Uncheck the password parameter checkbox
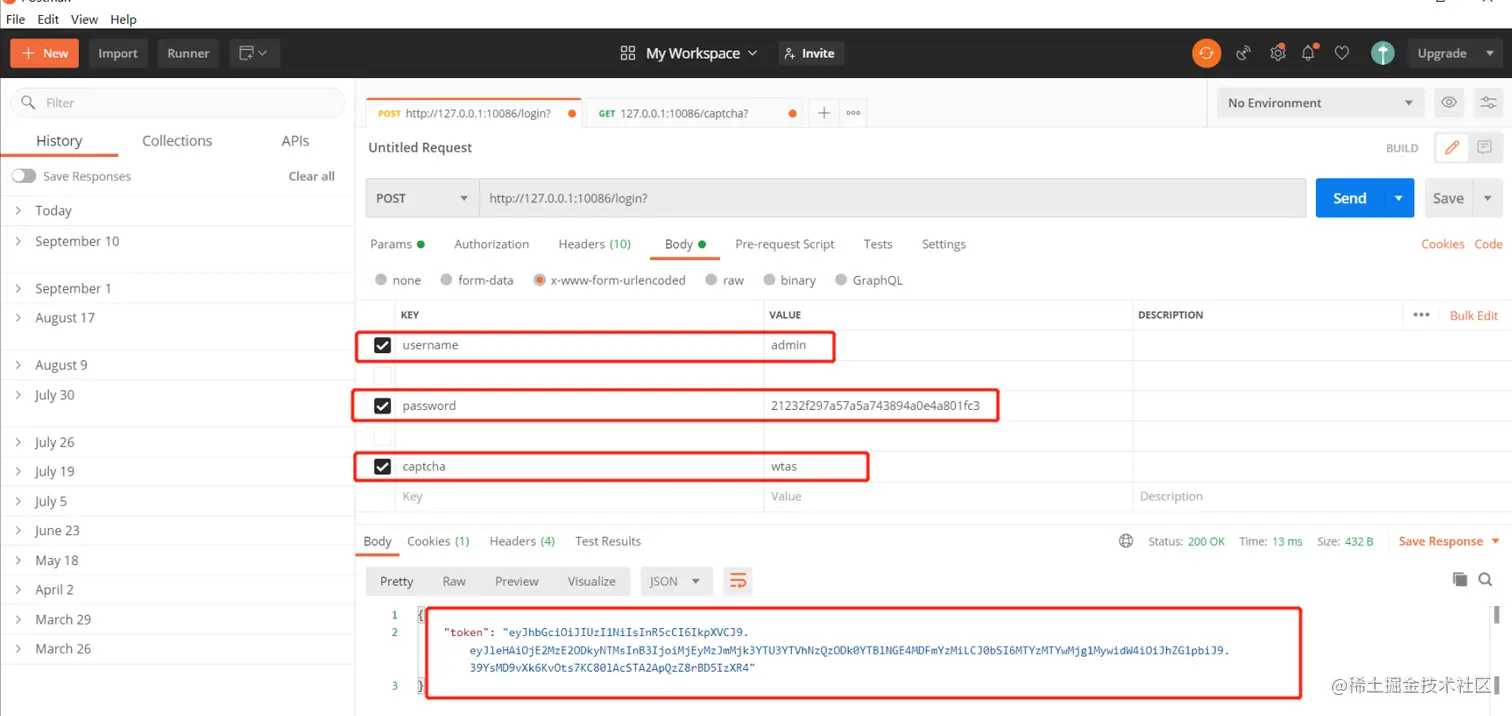 [382, 406]
